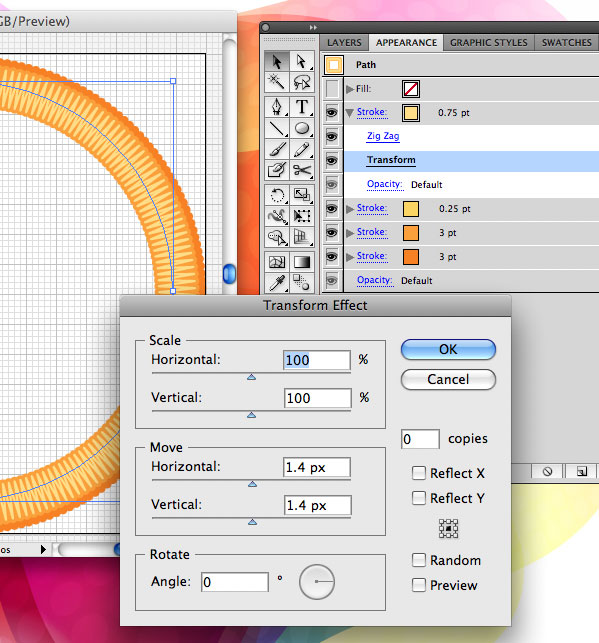Open the Graphic Styles tab
The image size is (599, 643).
pyautogui.click(x=489, y=43)
